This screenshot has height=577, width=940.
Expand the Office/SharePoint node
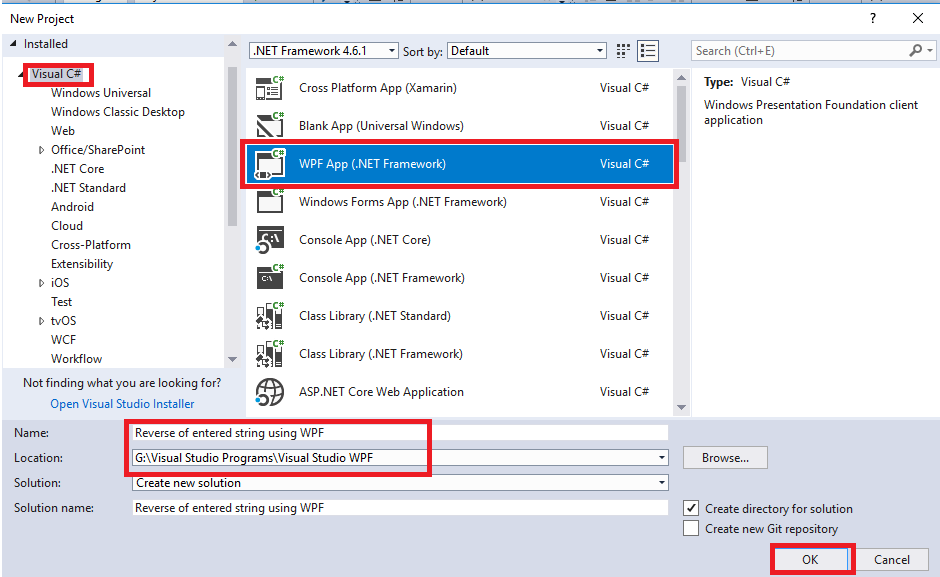(x=41, y=150)
